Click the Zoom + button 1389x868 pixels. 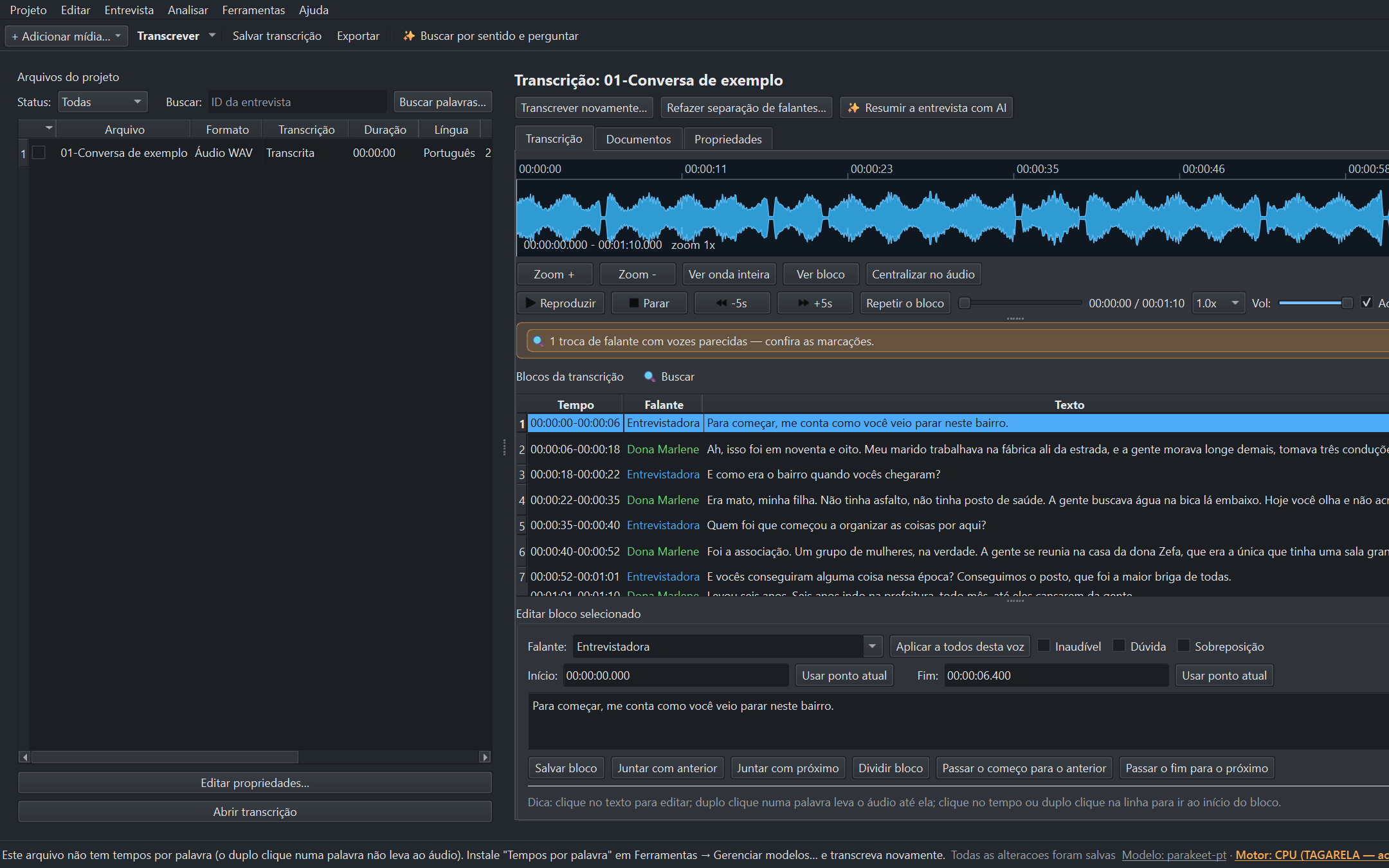pos(554,275)
